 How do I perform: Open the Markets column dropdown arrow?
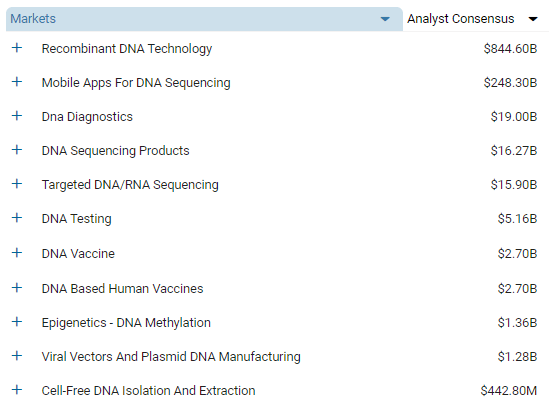point(385,19)
